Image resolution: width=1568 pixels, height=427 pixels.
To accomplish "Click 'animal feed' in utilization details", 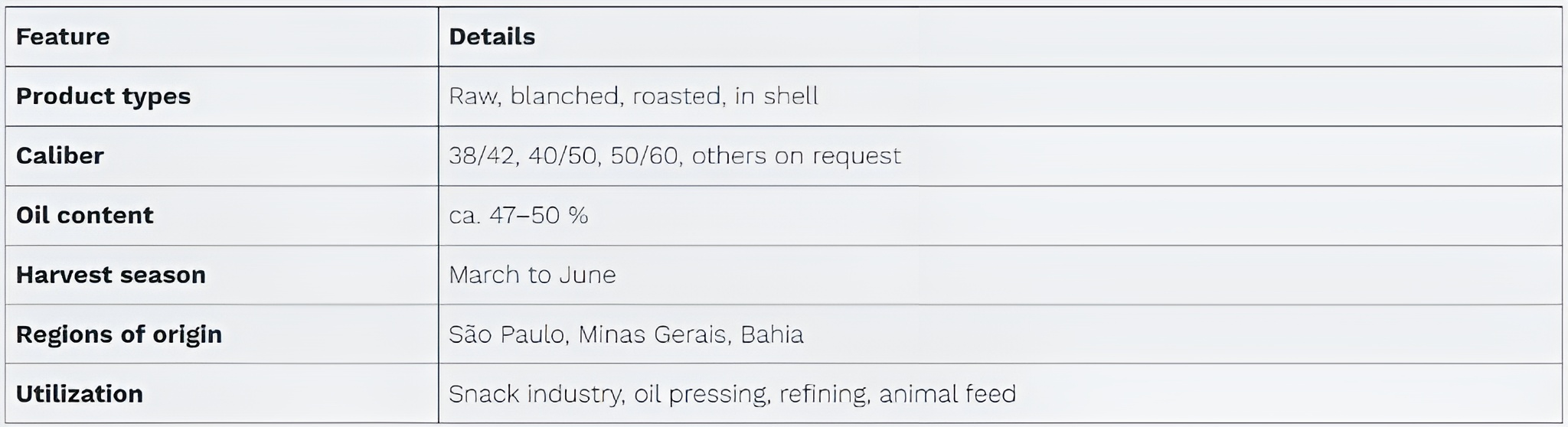I will point(947,394).
